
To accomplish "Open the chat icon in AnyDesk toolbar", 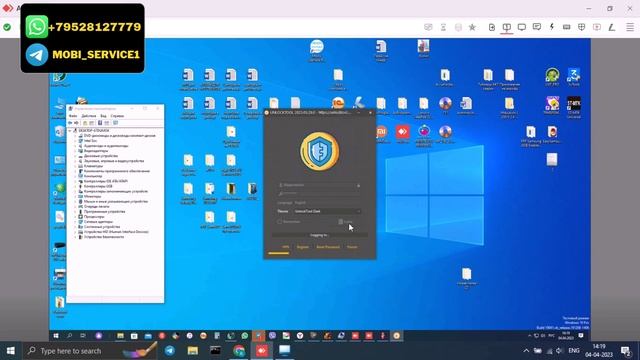I will pos(537,27).
